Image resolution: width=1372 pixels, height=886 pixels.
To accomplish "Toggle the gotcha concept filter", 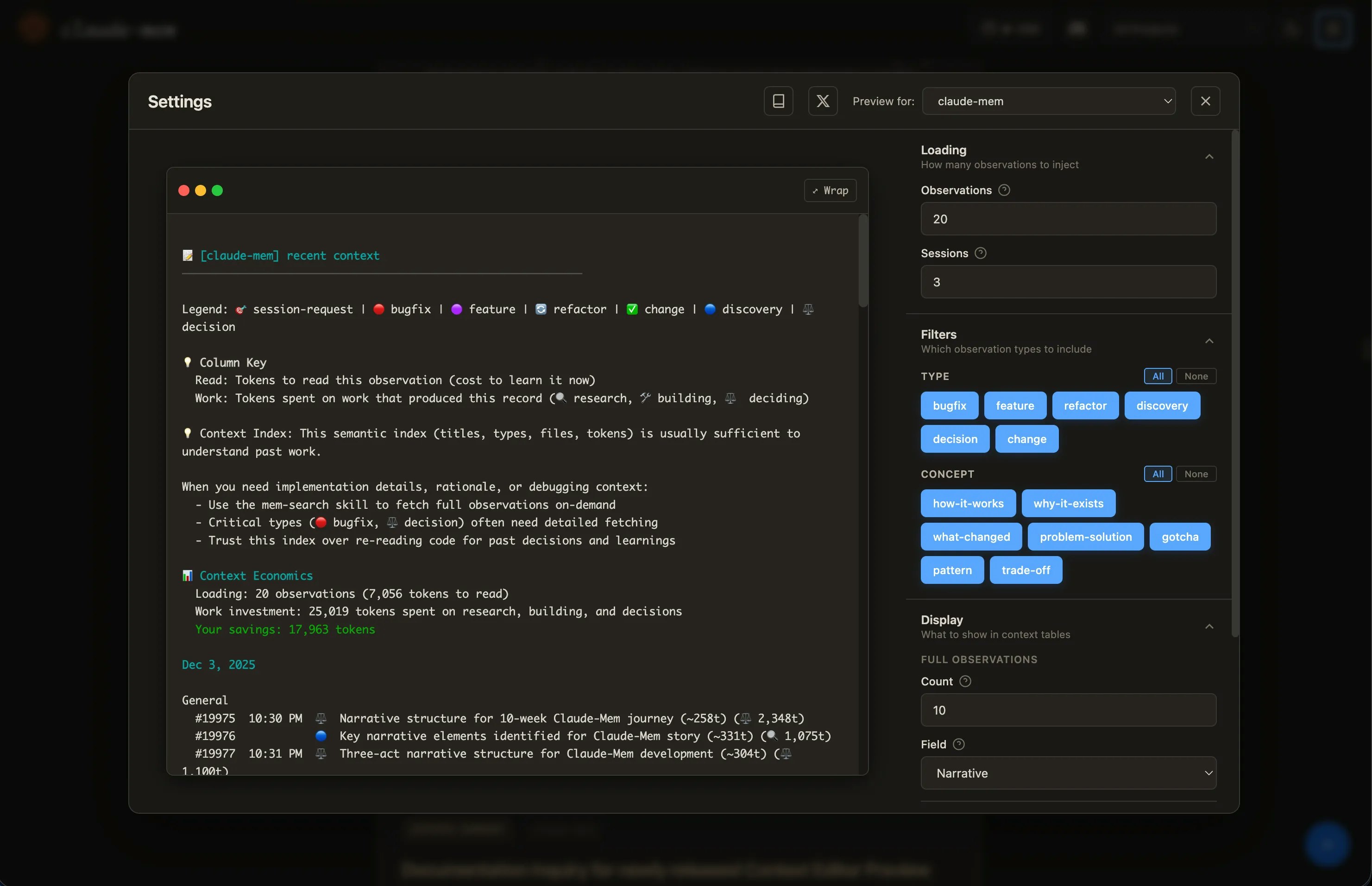I will click(x=1179, y=537).
